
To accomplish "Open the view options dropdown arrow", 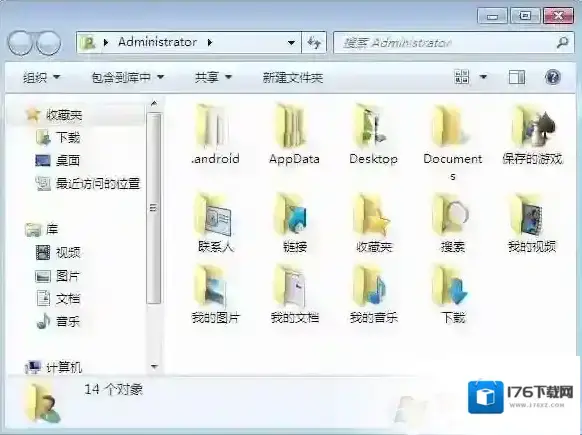I will click(483, 77).
